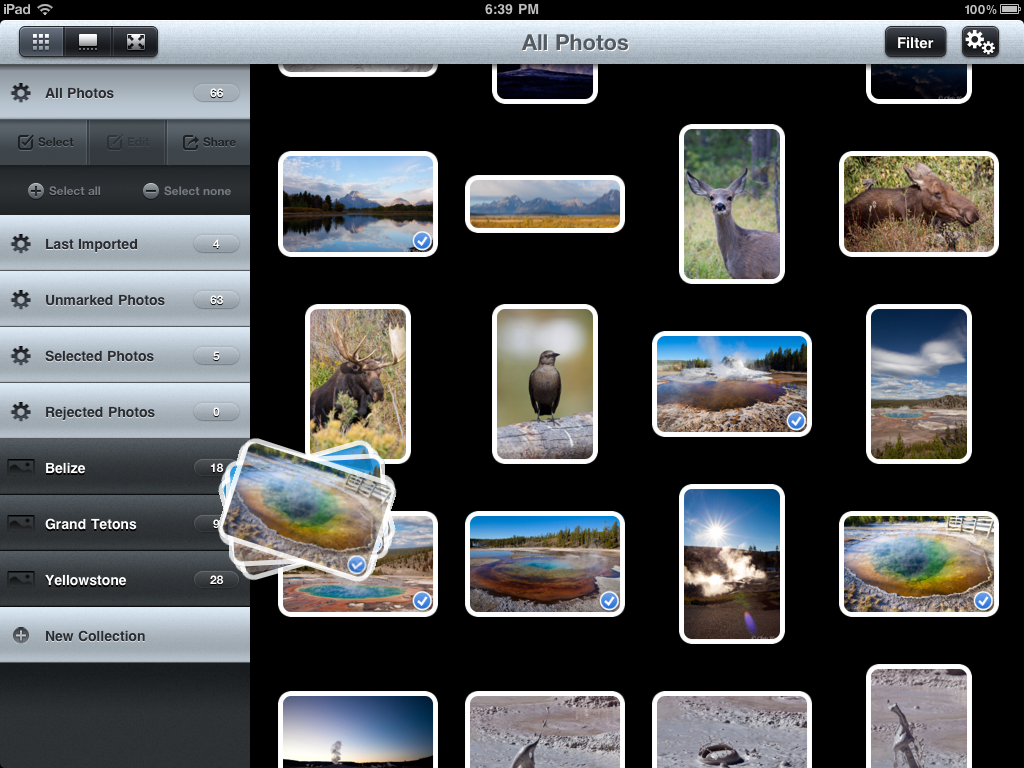Click the Yellowstone album icon
Viewport: 1024px width, 768px height.
tap(21, 580)
